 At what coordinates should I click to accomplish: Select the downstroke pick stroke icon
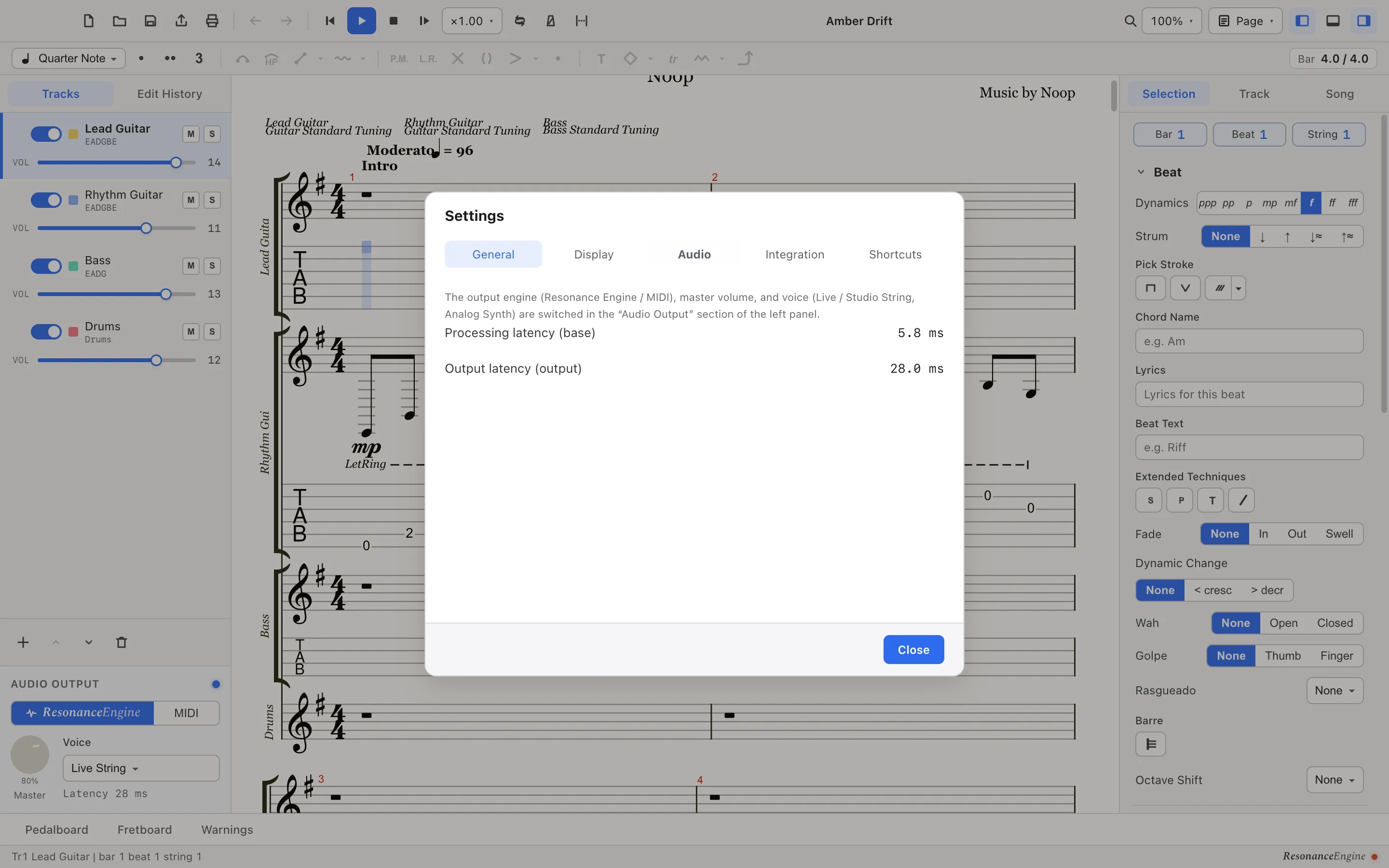click(1150, 287)
